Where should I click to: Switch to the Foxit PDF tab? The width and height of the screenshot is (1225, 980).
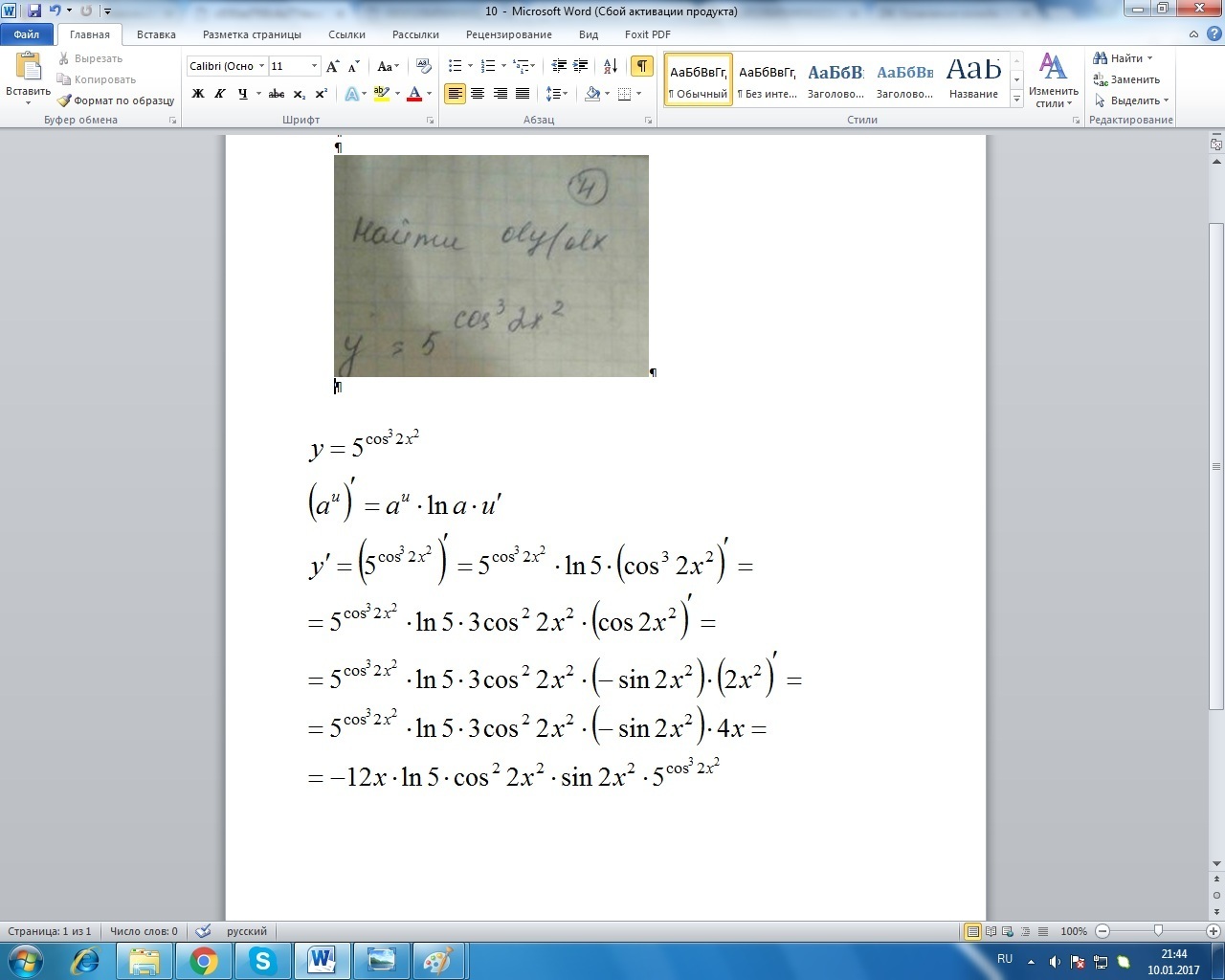point(648,34)
